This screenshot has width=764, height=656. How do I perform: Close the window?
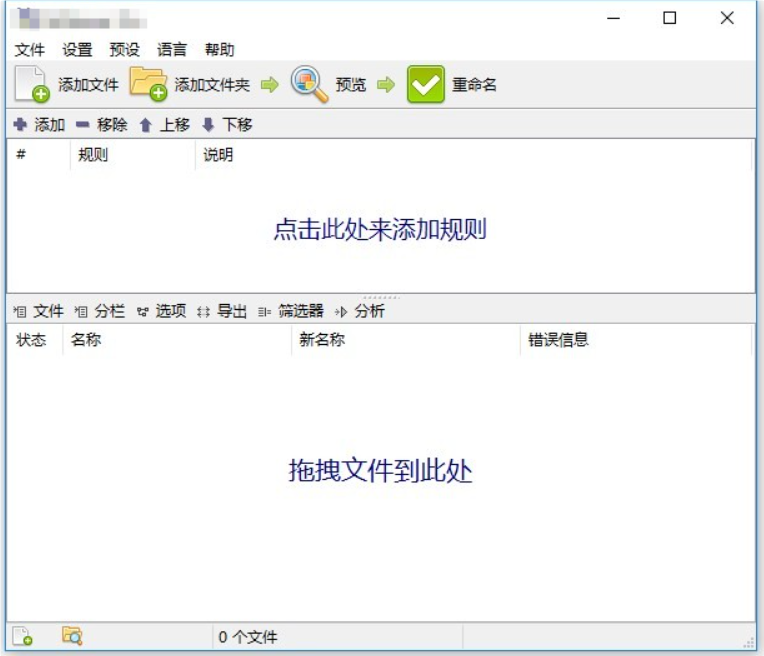[x=727, y=19]
